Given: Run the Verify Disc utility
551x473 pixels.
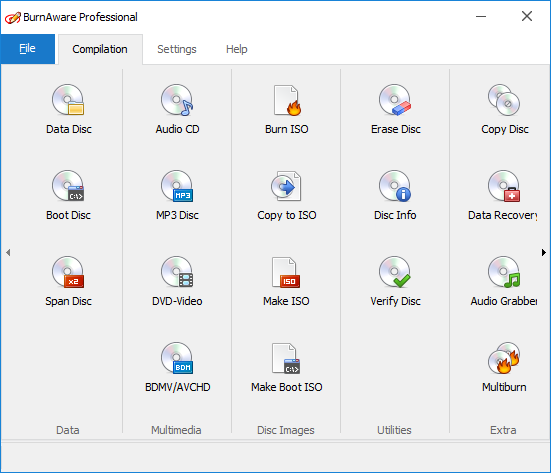Looking at the screenshot, I should [395, 281].
